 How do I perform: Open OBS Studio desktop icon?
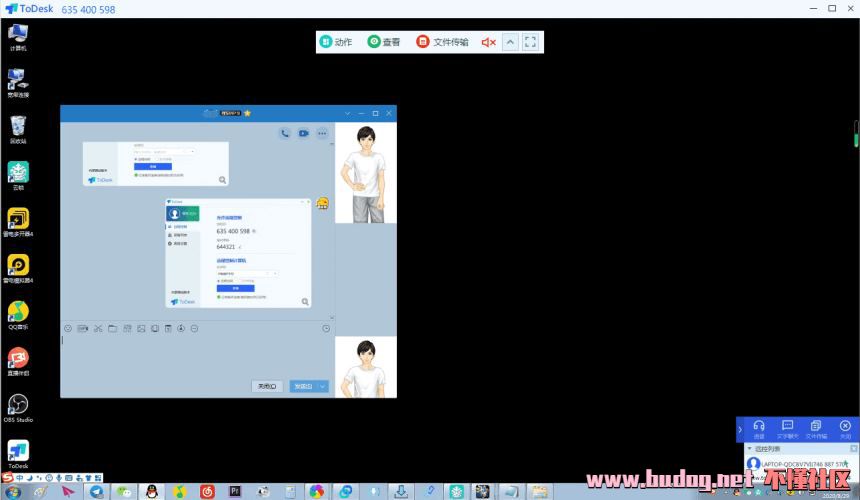tap(18, 408)
